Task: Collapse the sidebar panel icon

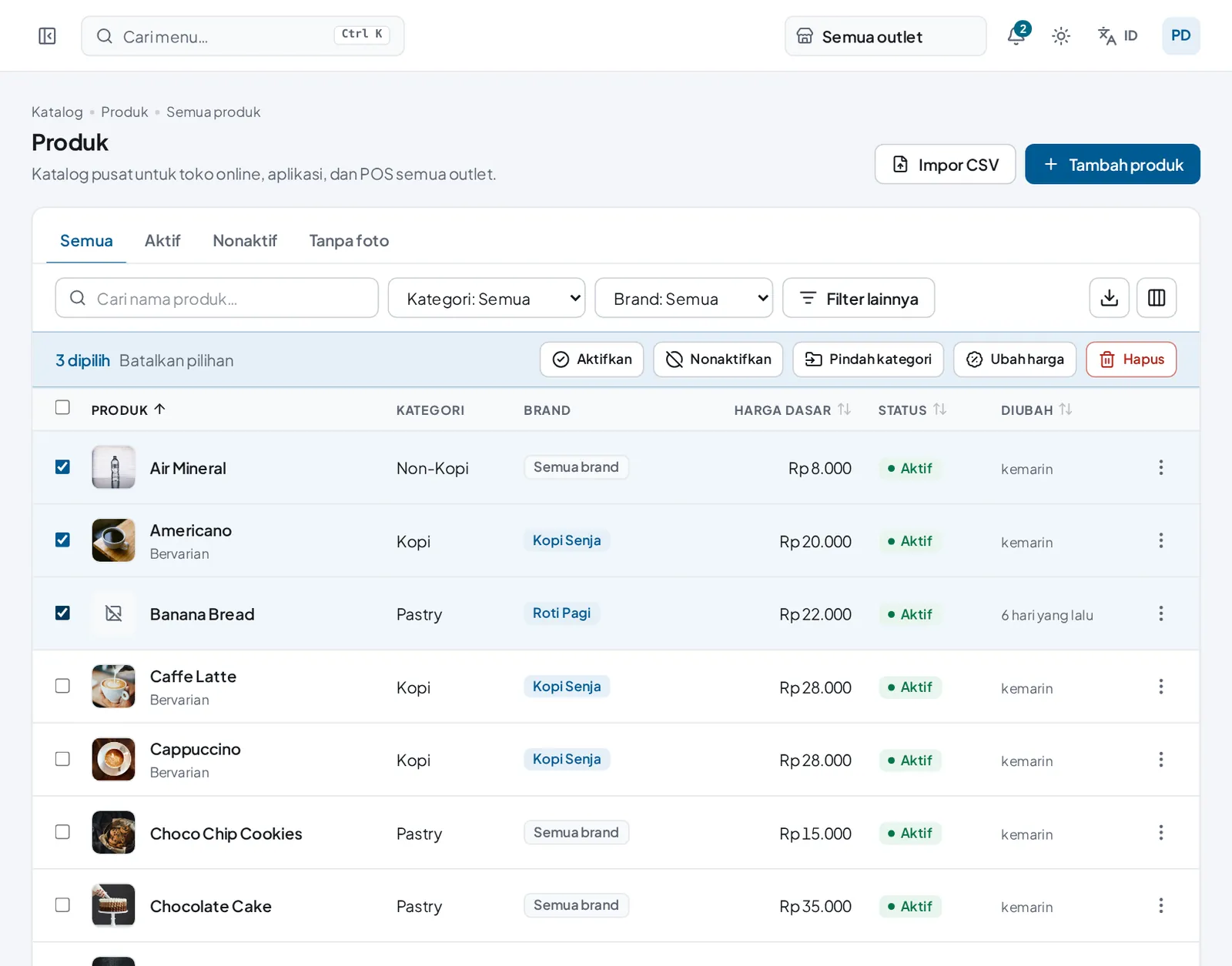Action: pos(47,36)
